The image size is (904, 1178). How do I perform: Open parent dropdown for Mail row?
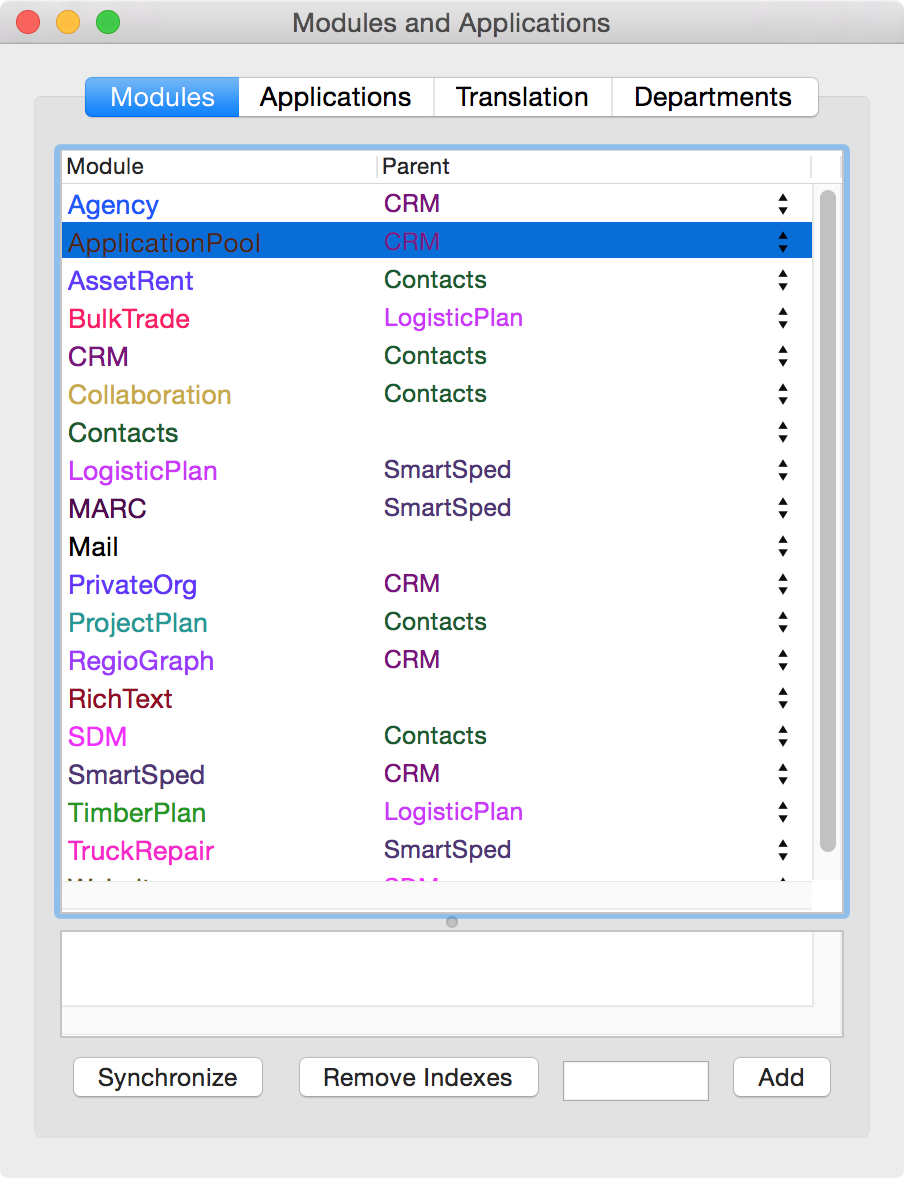point(782,547)
